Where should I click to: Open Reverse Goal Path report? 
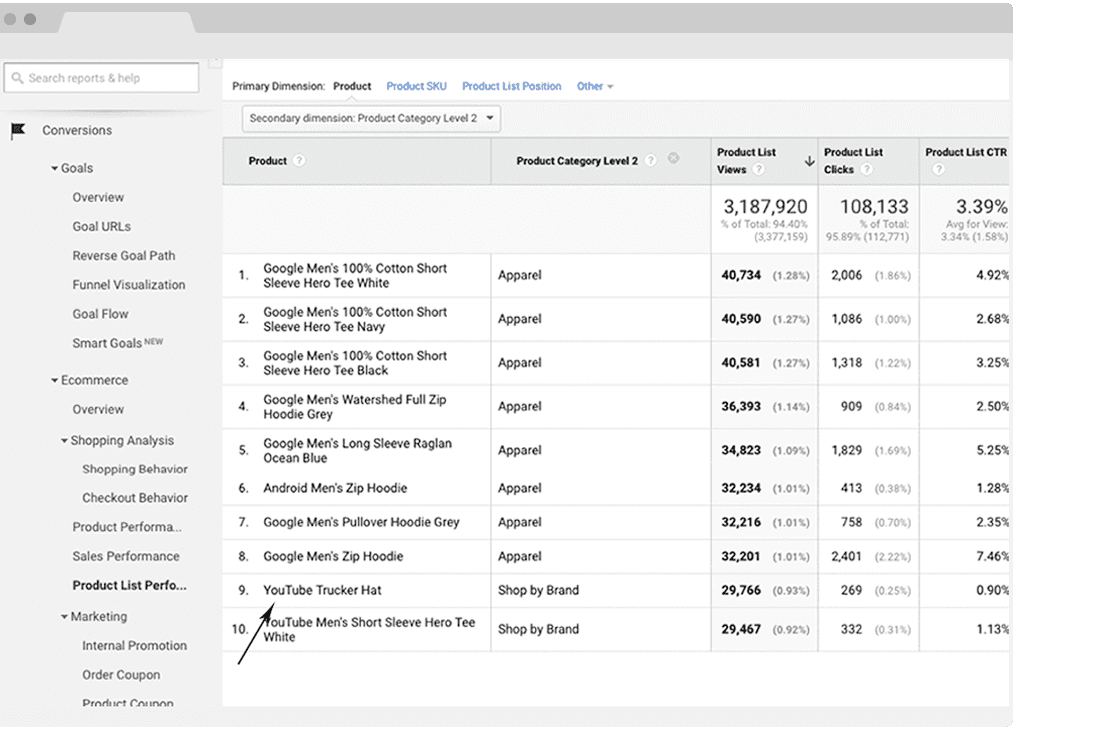point(124,255)
